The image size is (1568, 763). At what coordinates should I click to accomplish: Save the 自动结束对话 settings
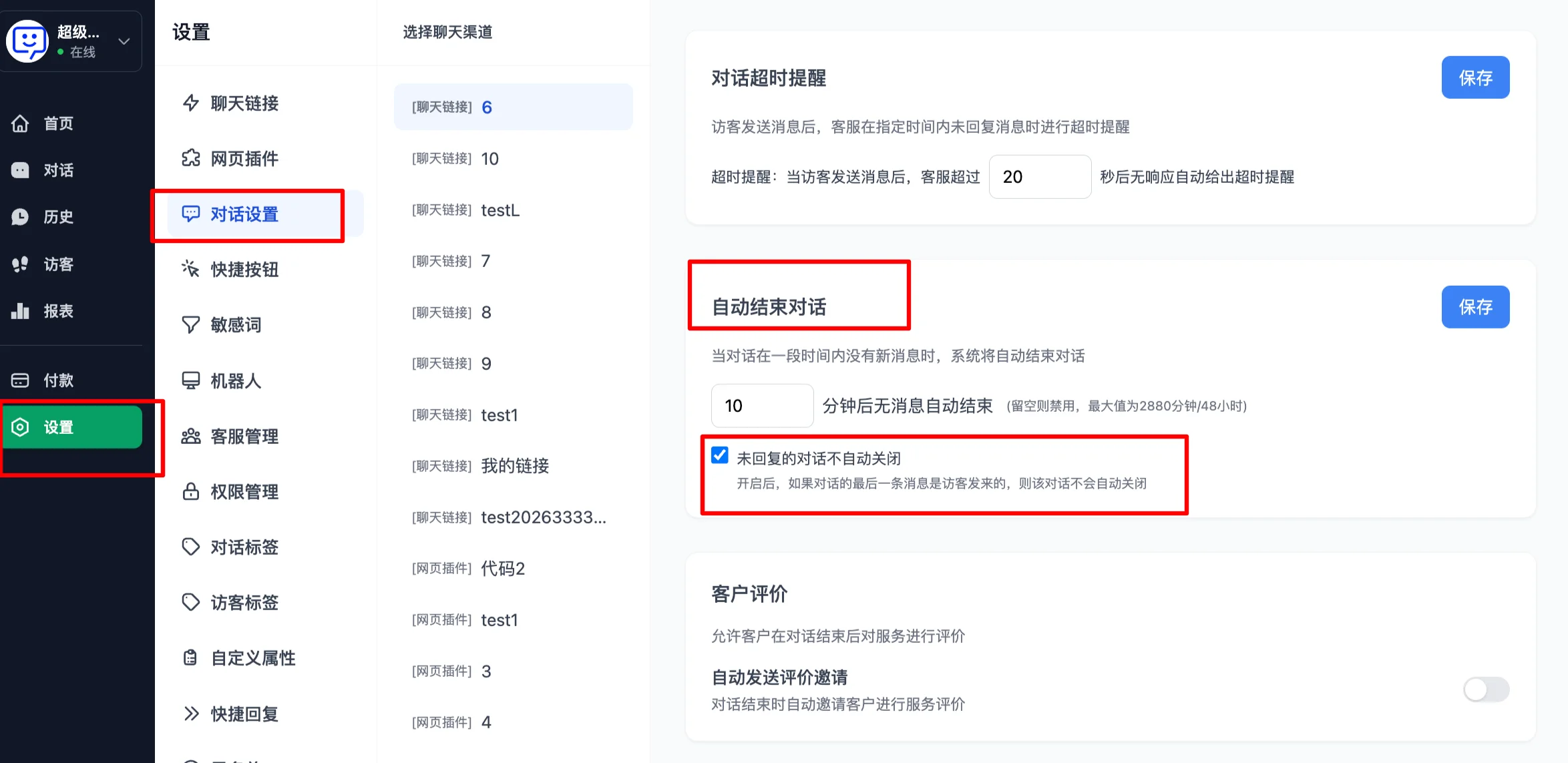(1476, 307)
